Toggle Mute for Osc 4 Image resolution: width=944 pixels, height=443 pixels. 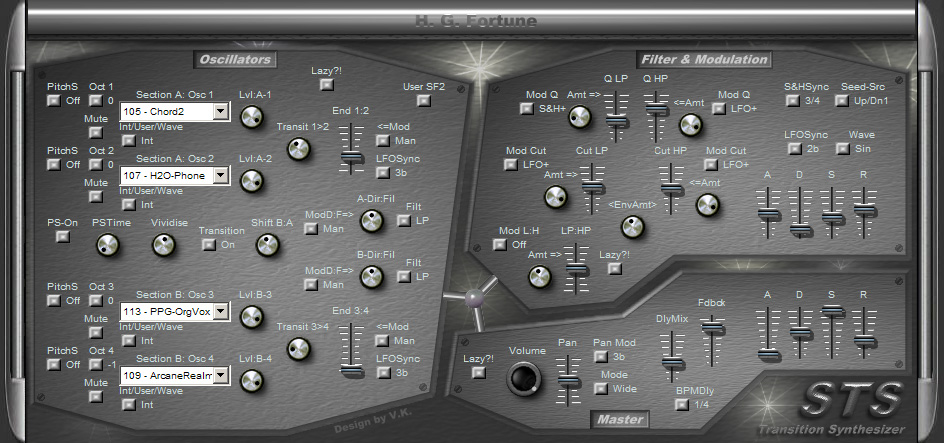96,396
